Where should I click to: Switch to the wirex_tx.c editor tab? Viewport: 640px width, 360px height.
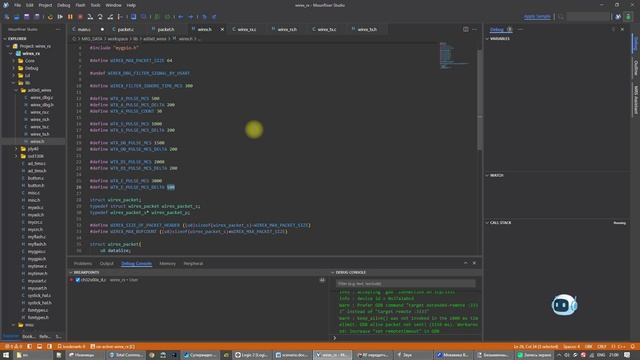pos(327,29)
